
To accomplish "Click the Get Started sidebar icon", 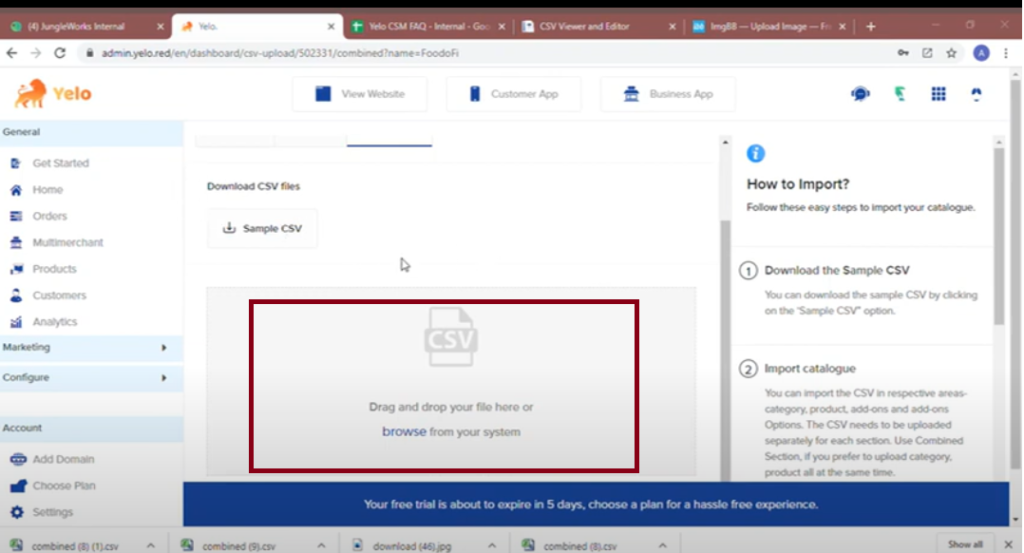I will pos(16,163).
